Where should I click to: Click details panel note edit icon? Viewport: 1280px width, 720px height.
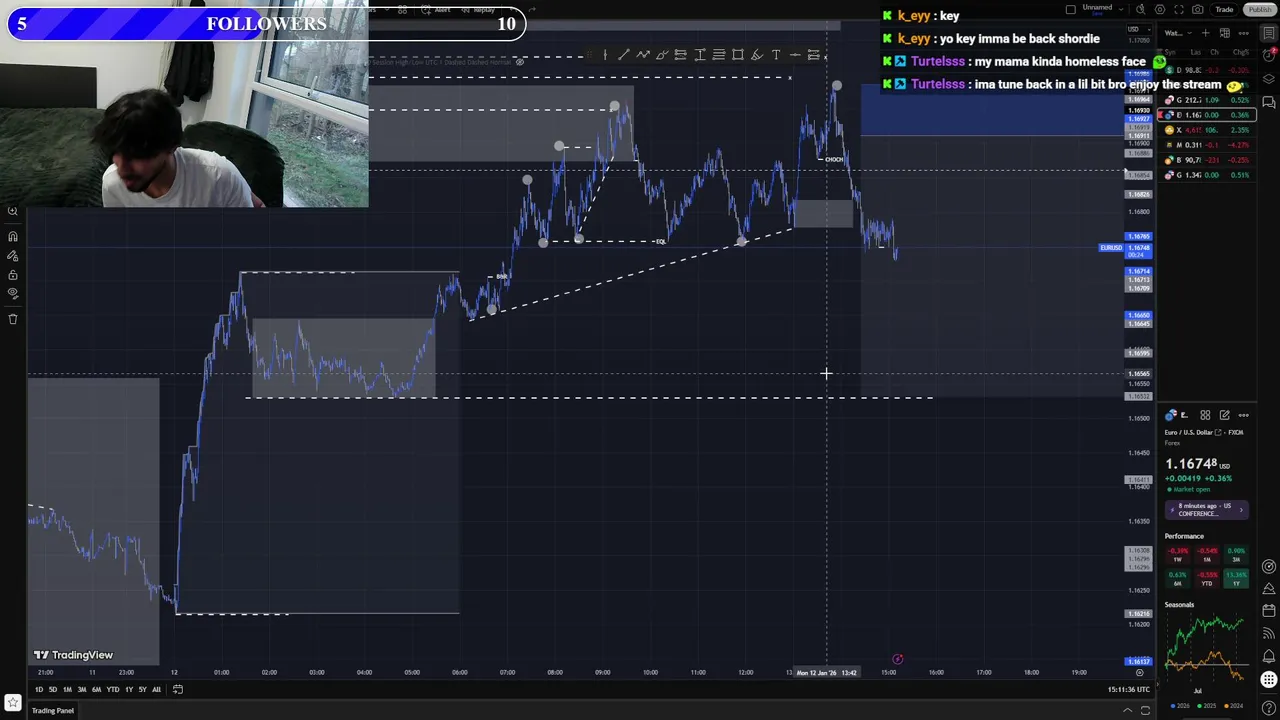click(1224, 415)
